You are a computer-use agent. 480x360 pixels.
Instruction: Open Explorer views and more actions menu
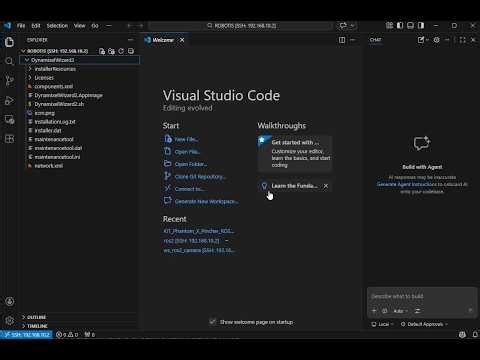(131, 40)
